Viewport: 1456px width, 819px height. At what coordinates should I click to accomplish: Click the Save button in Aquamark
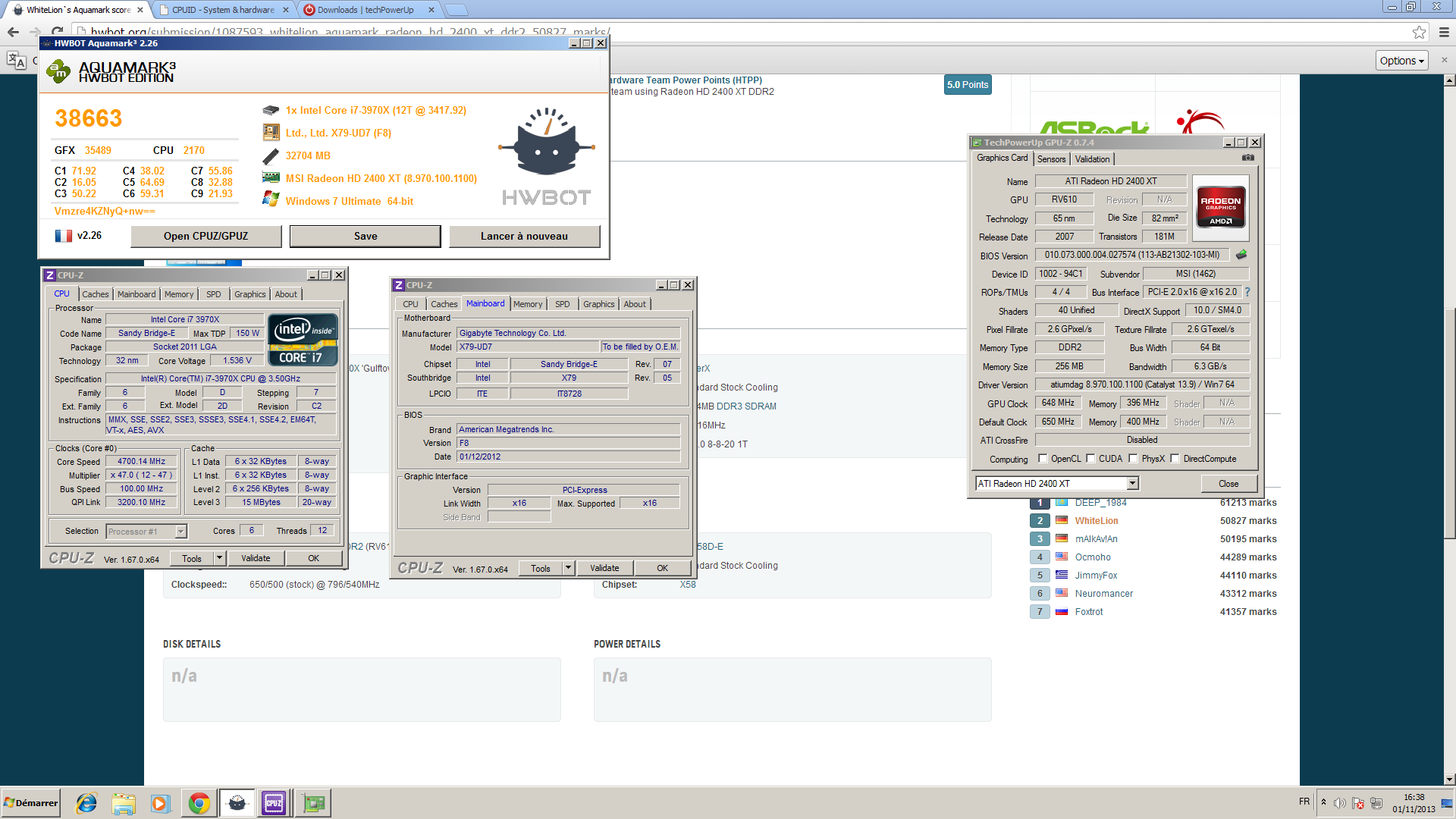point(366,236)
